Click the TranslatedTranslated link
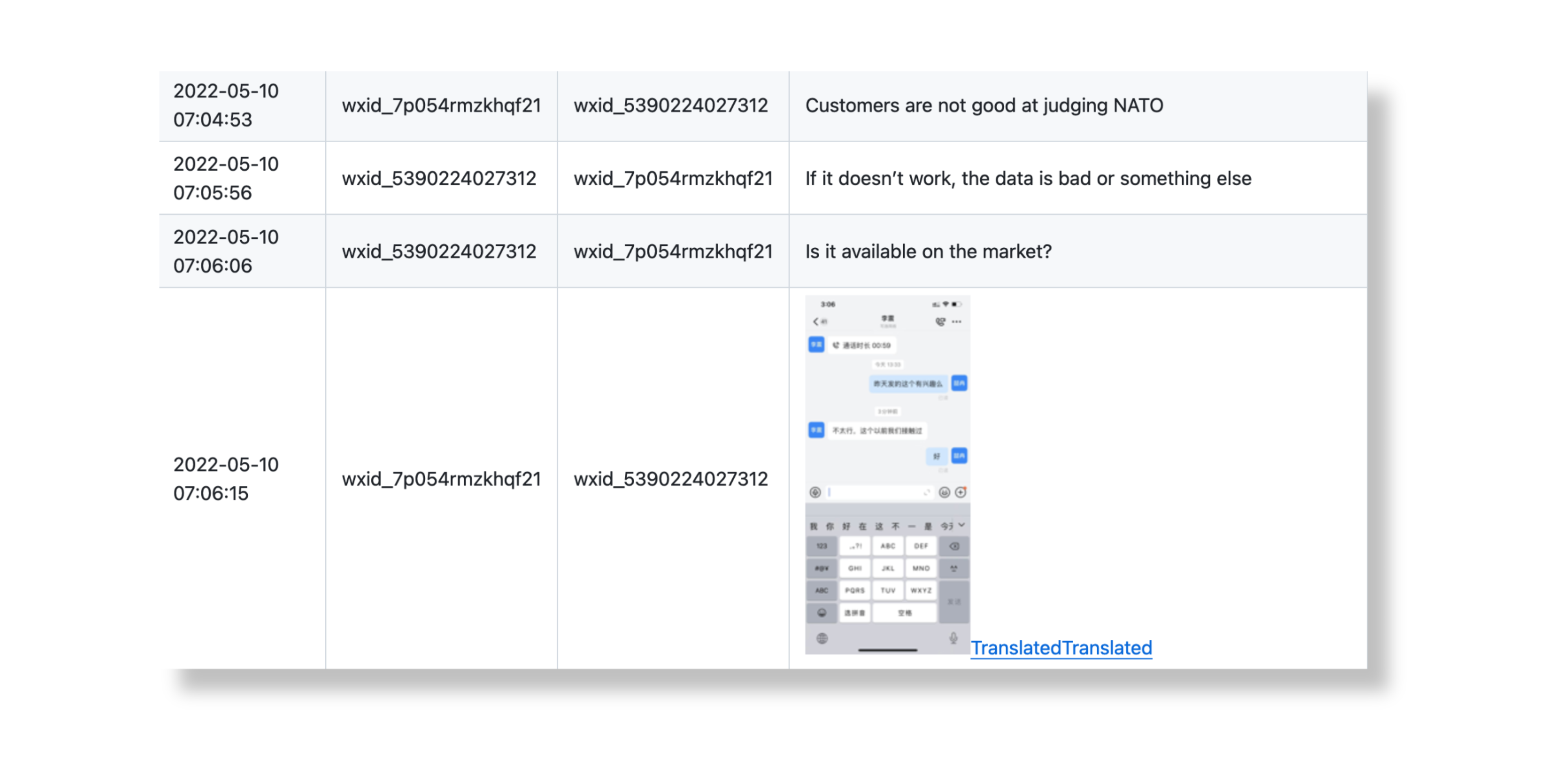 click(1060, 648)
